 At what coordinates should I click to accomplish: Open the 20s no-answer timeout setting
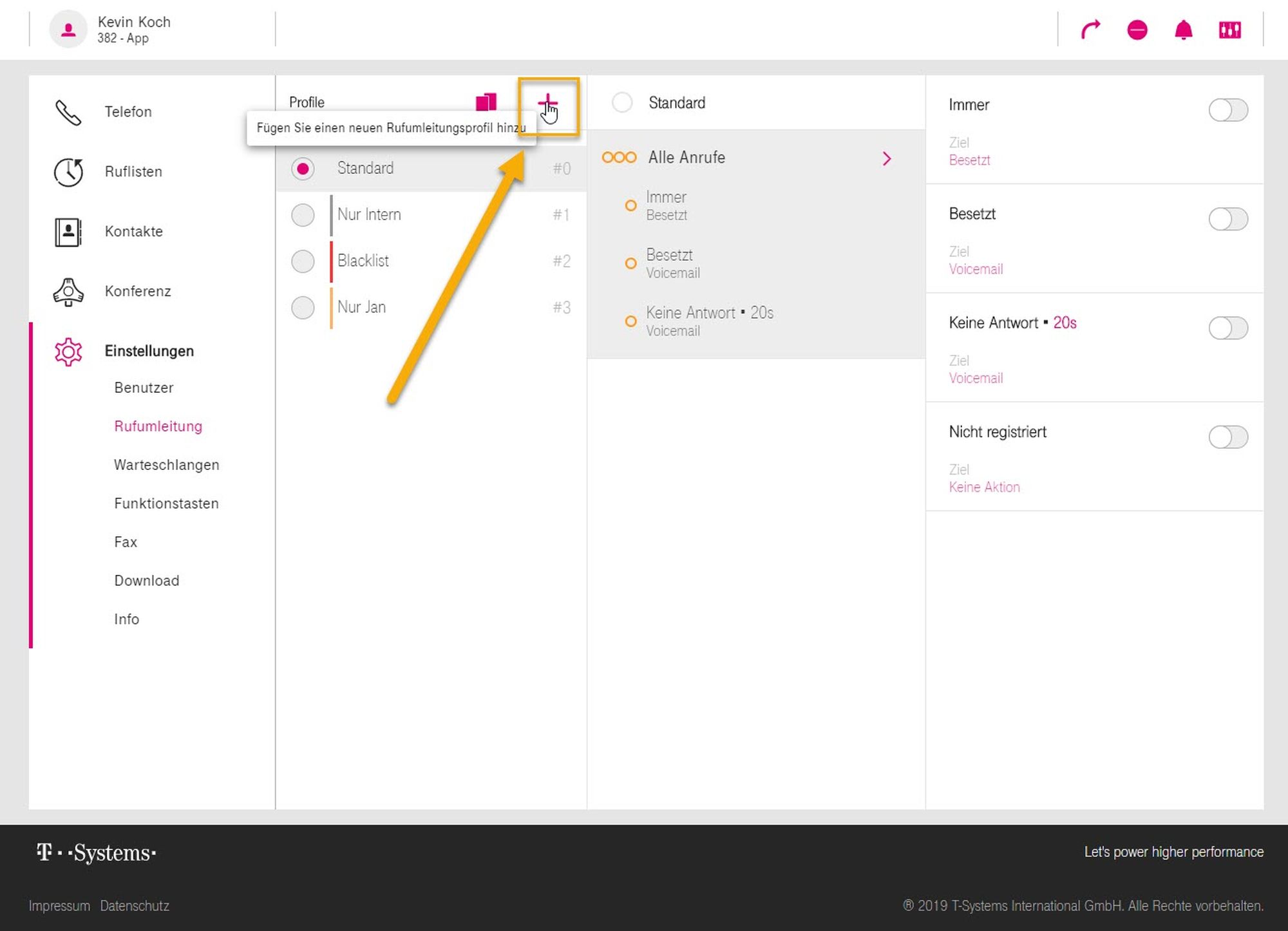pos(1065,323)
